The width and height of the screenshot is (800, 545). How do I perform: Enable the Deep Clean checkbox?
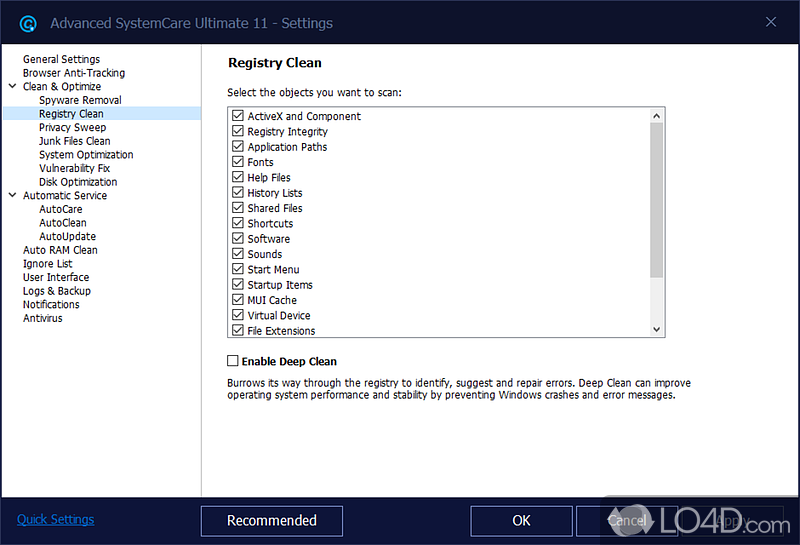233,361
